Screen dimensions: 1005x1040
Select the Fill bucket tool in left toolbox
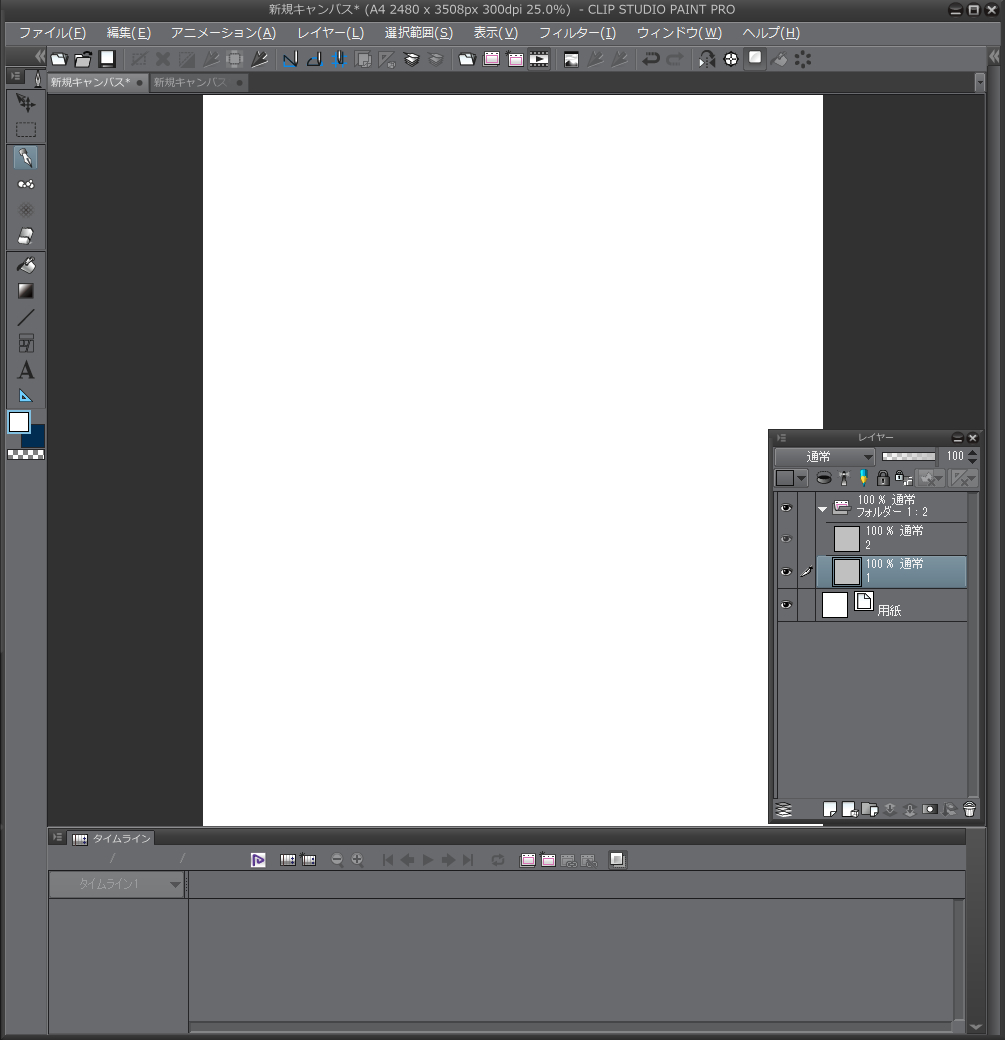[x=26, y=265]
